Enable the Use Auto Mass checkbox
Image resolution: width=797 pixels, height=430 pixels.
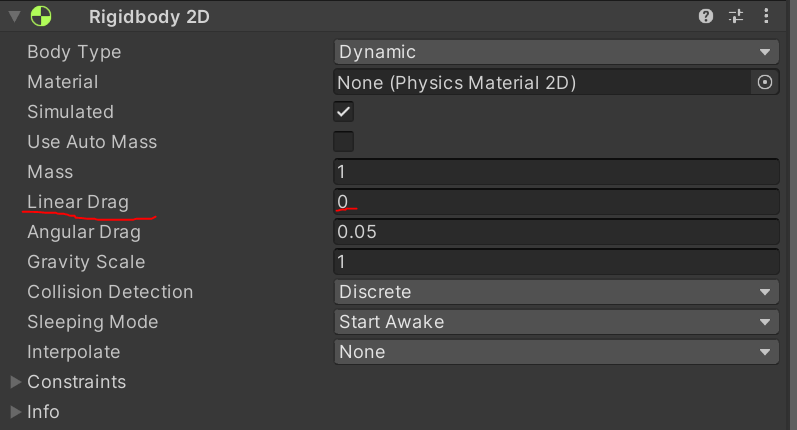[x=344, y=142]
